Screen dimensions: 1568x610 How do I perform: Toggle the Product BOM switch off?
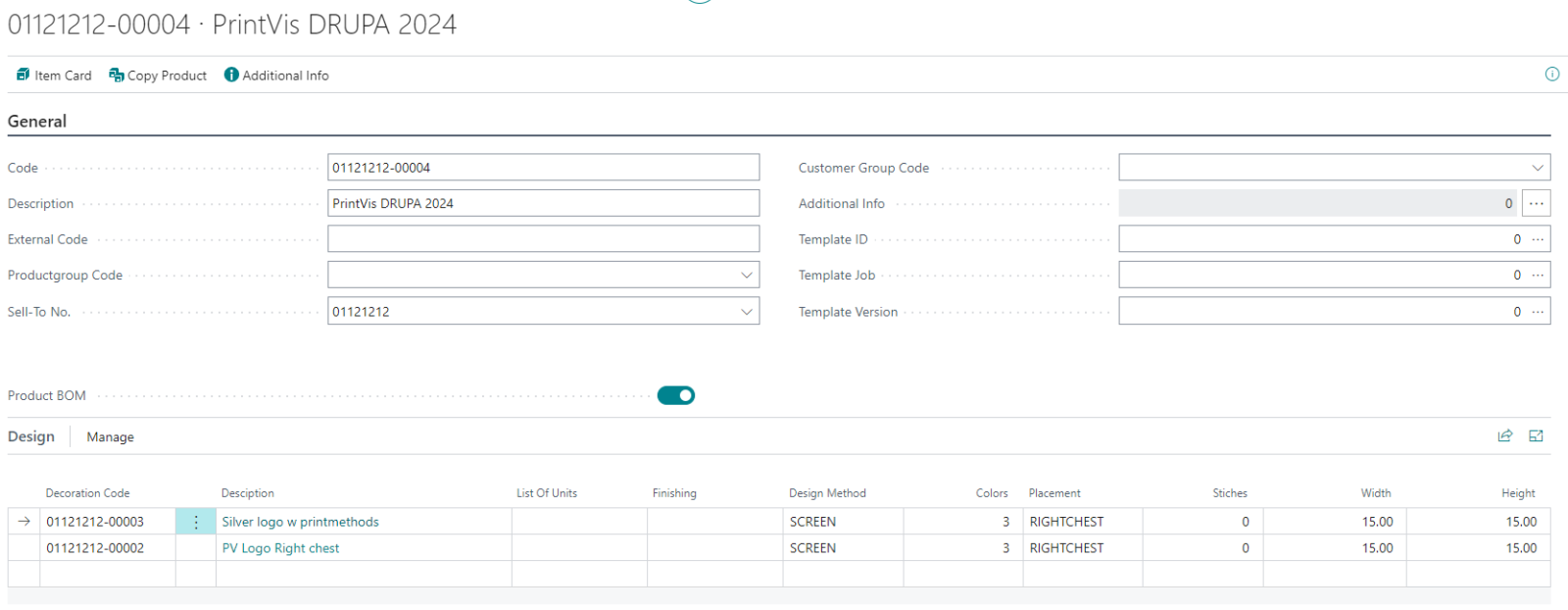tap(676, 395)
